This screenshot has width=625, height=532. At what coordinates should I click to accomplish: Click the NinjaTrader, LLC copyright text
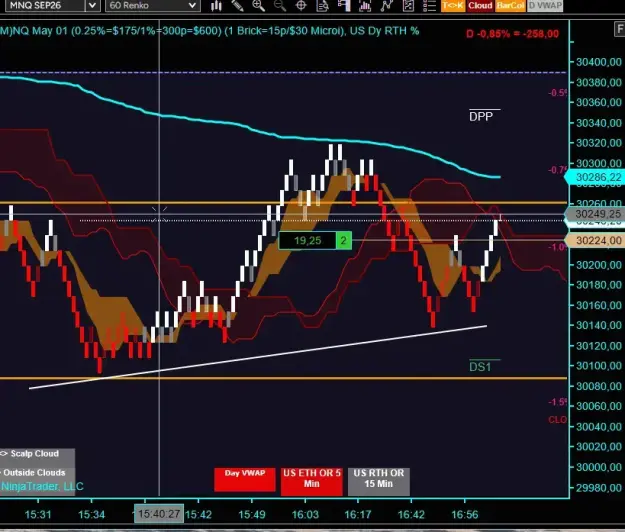coord(42,486)
